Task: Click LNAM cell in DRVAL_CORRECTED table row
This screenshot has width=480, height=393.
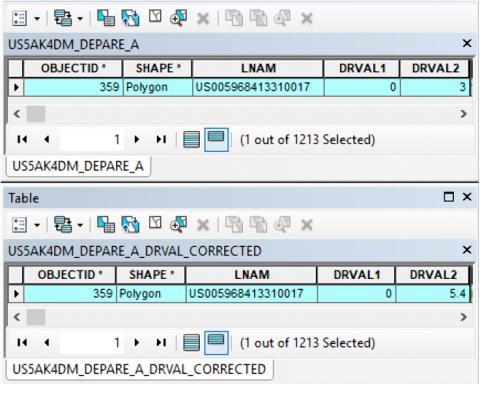Action: coord(251,294)
